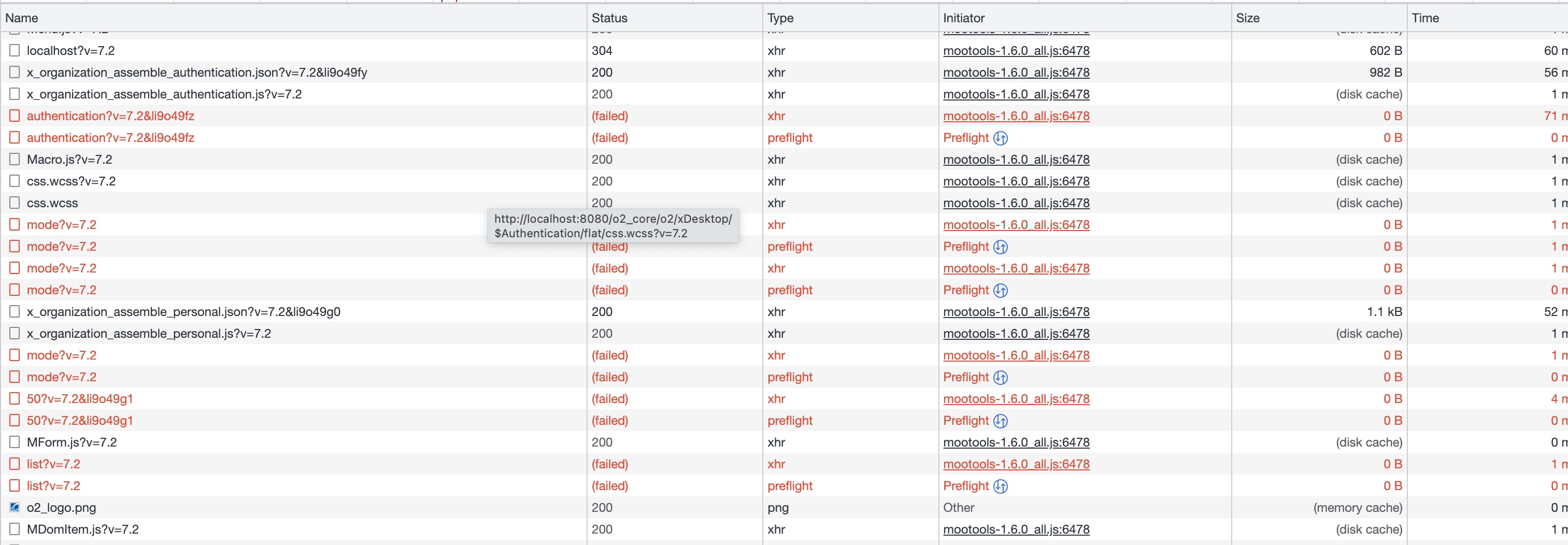Click the file icon beside MForm.js?v=7.2
This screenshot has width=1568, height=545.
coord(15,442)
